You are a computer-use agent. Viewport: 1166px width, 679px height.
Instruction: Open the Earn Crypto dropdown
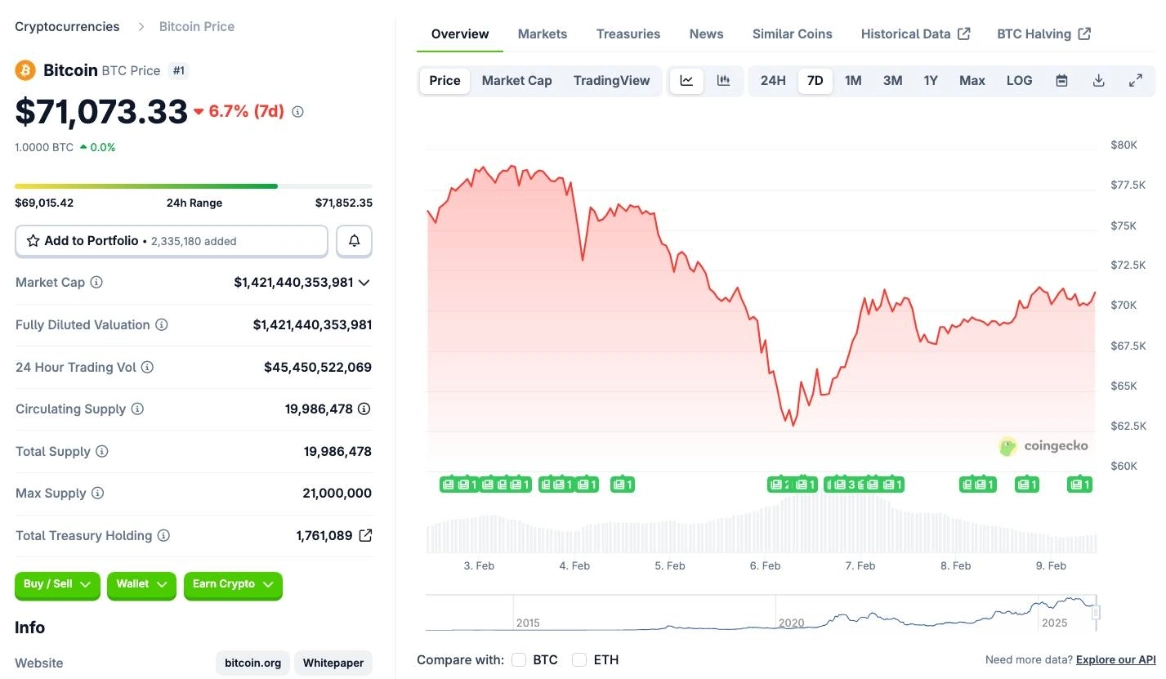click(232, 586)
